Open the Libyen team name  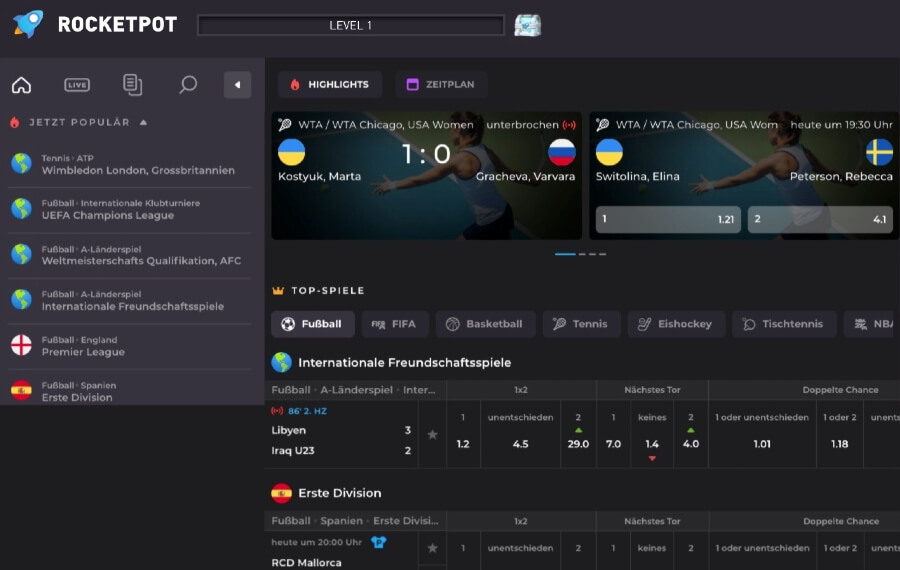pyautogui.click(x=289, y=430)
